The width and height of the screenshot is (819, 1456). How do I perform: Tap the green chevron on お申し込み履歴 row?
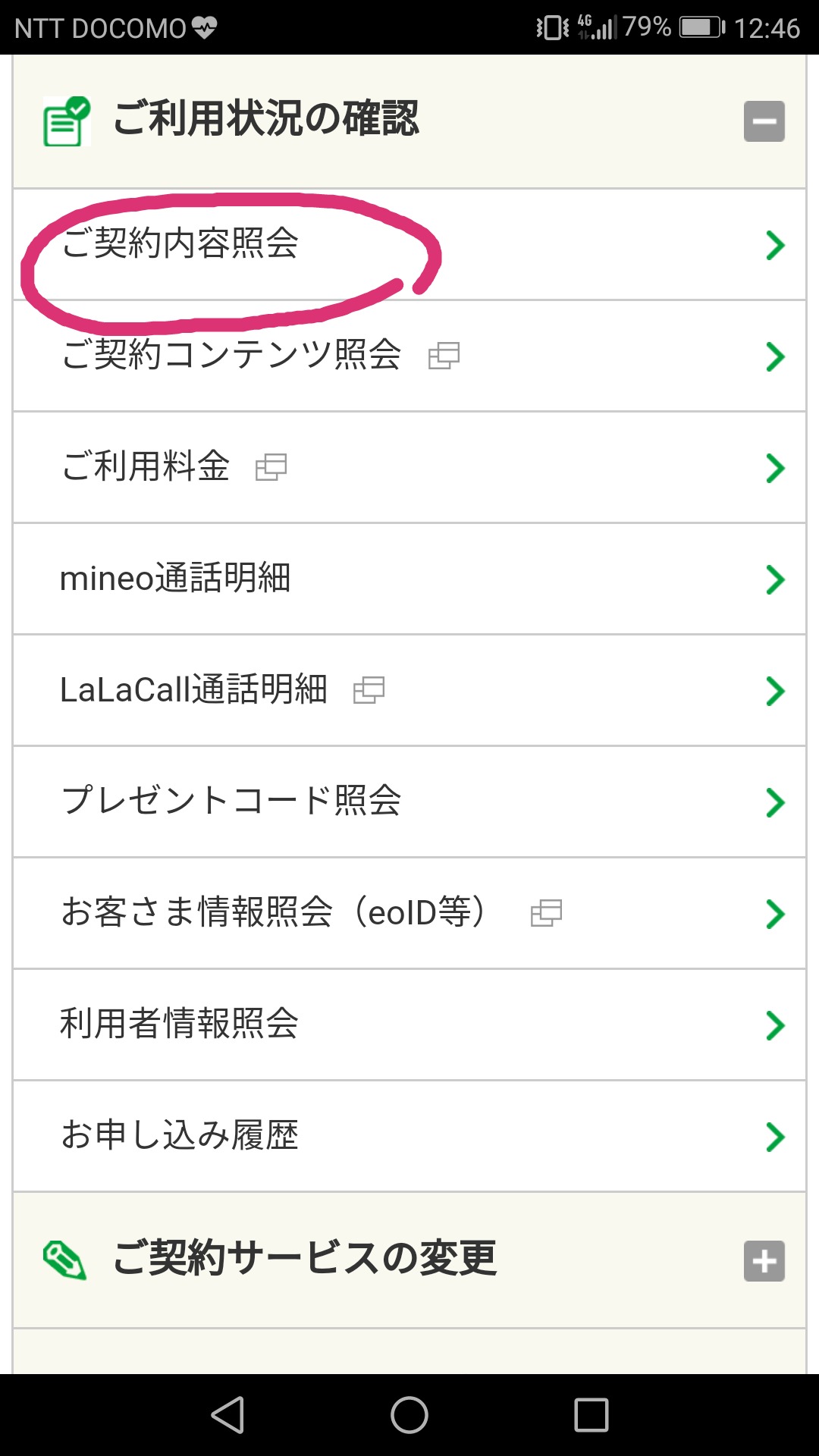[x=774, y=1136]
